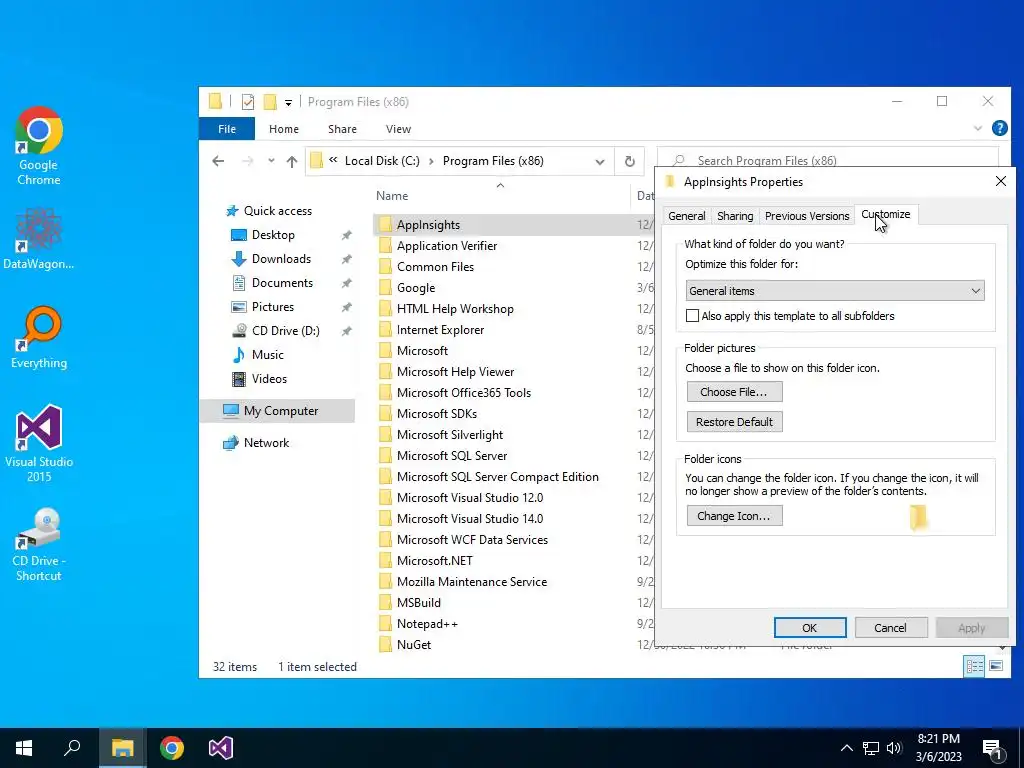Select the Mozilla Maintenance Service folder
Viewport: 1024px width, 768px height.
coord(472,582)
